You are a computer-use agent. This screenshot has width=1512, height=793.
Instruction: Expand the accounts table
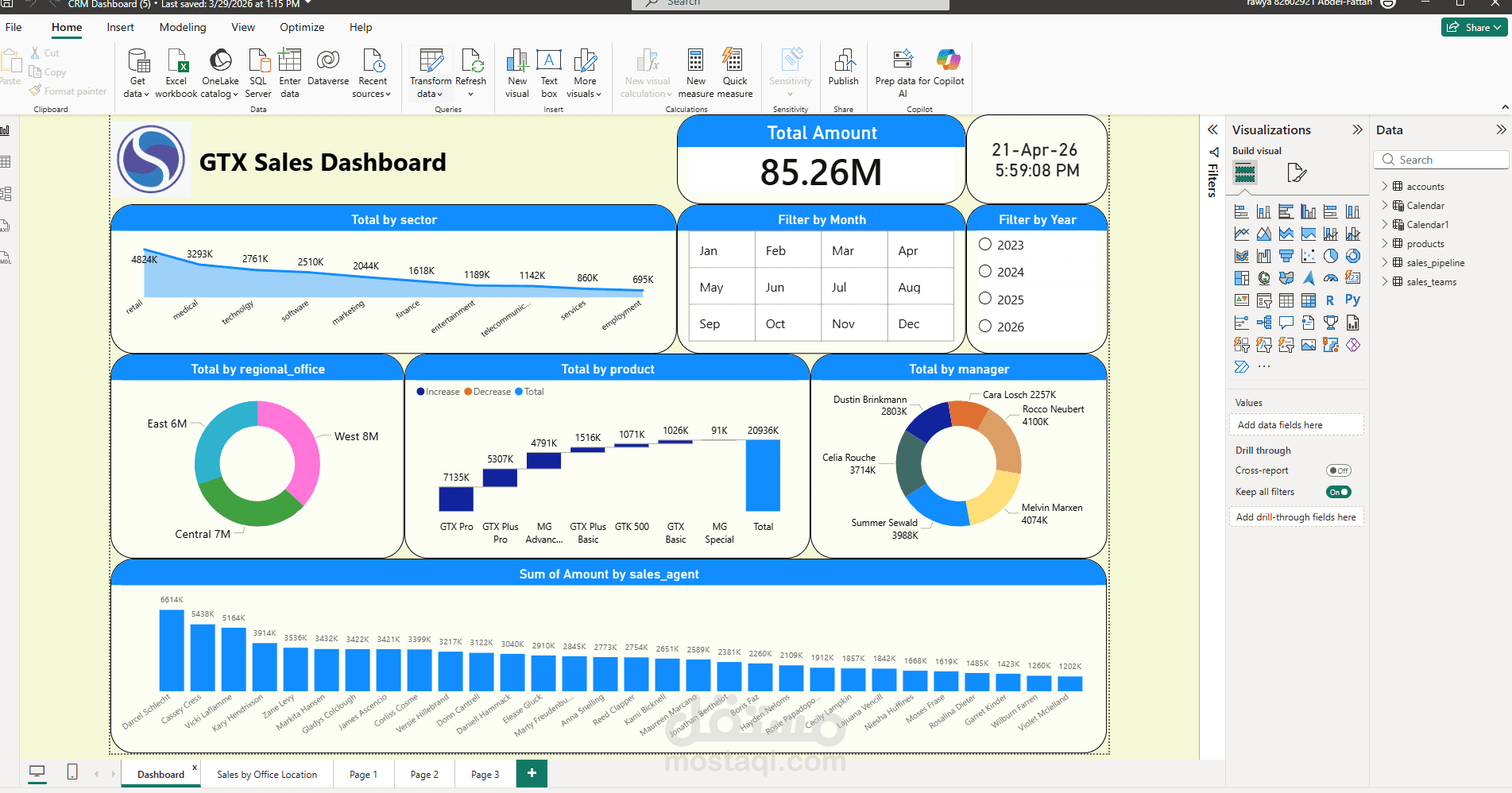pos(1384,186)
